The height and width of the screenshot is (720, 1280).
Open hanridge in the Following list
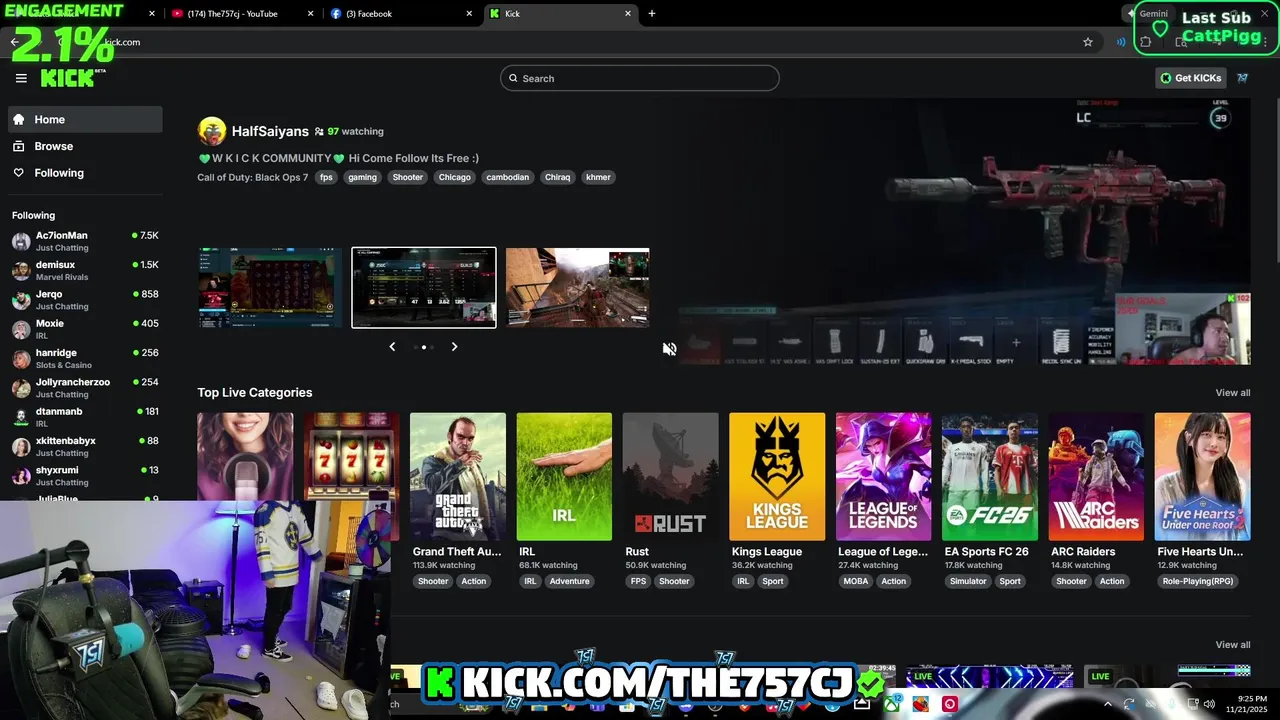85,358
